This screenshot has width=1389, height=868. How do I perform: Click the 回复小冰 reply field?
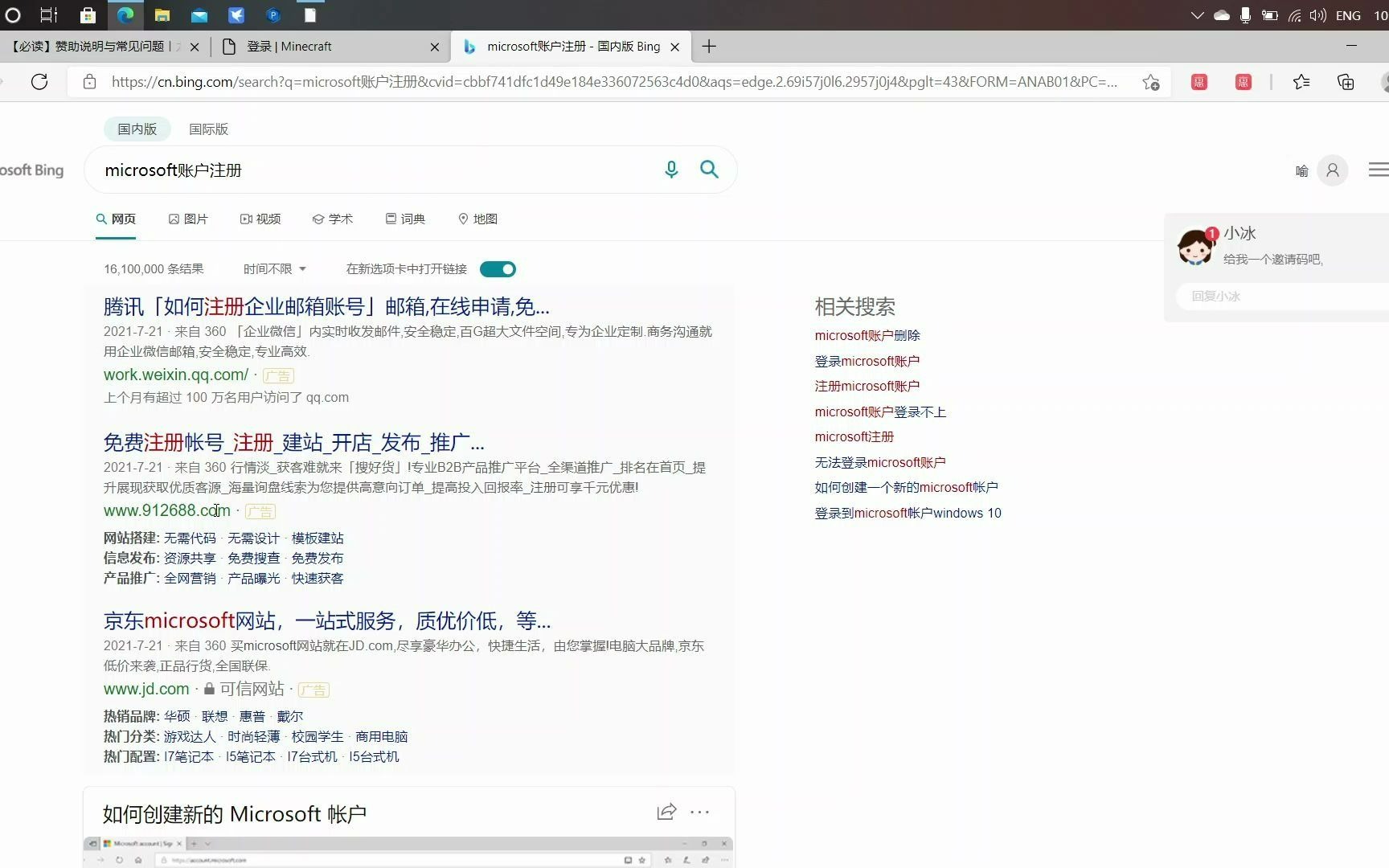click(1283, 296)
